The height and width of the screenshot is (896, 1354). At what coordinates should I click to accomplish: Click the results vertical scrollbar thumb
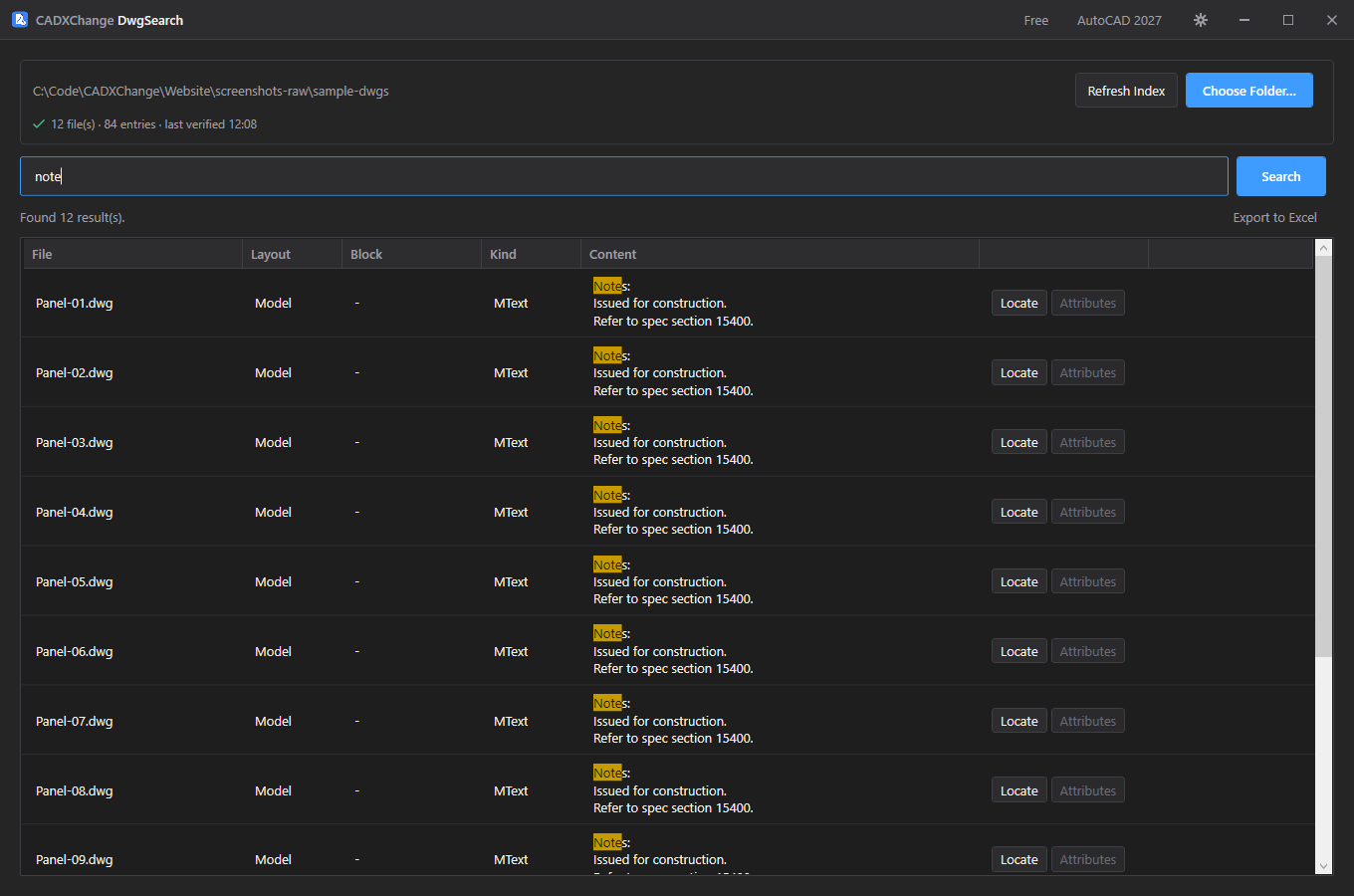1323,456
